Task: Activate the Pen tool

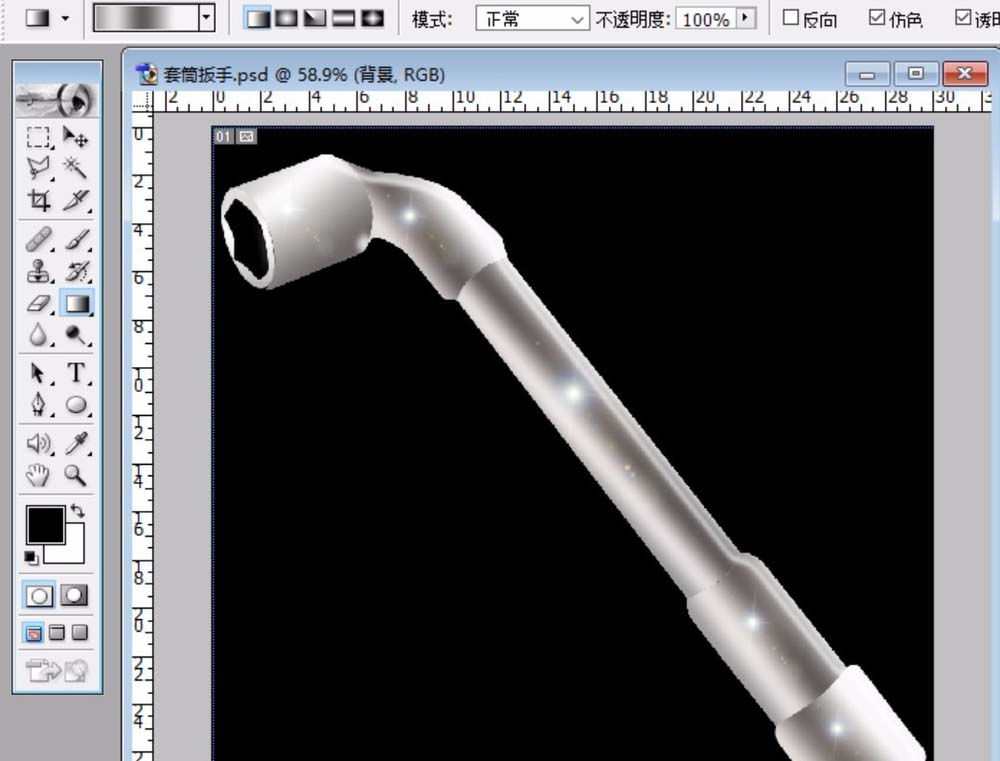Action: point(38,405)
